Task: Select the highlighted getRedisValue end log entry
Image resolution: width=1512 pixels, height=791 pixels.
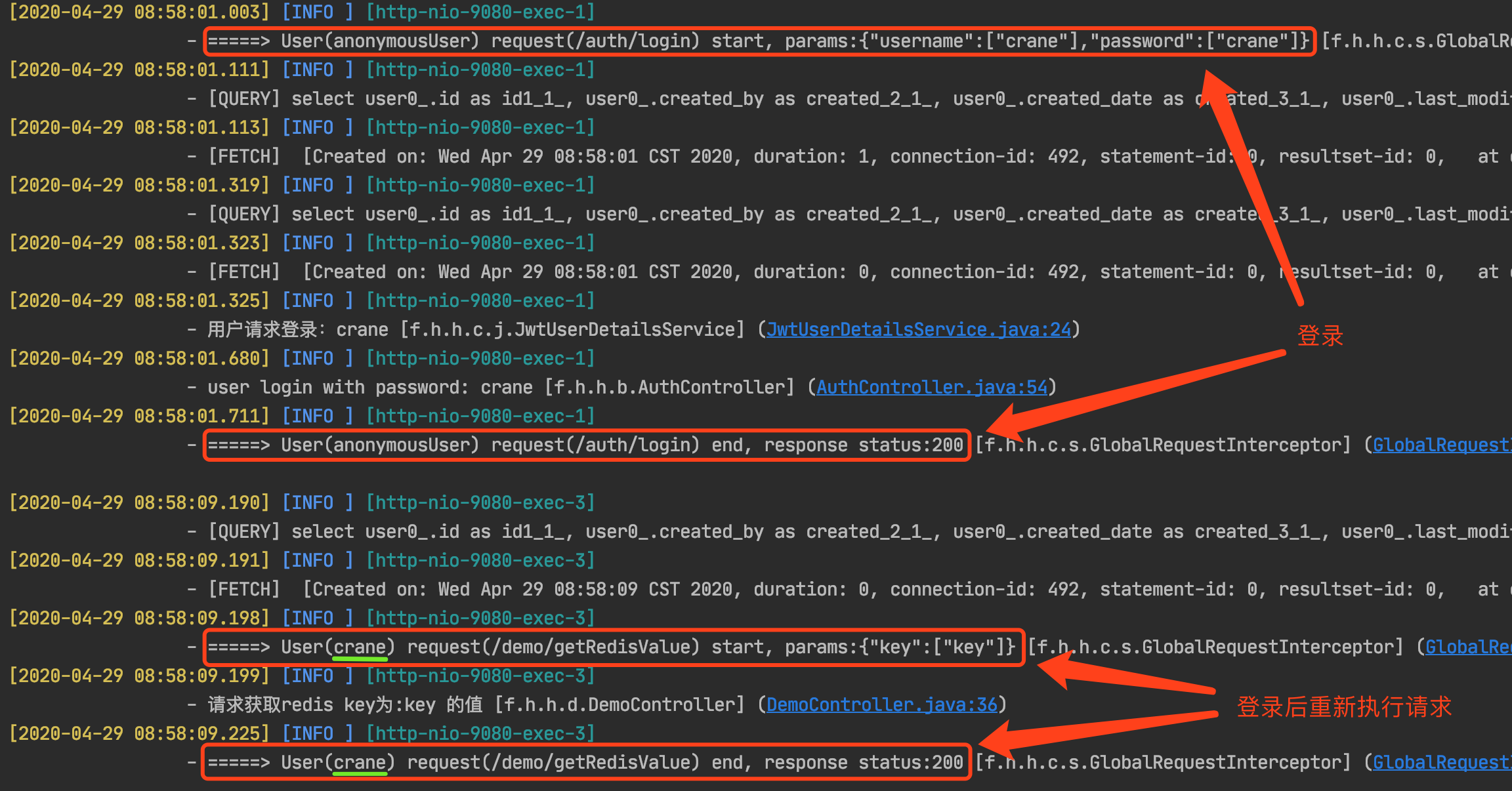Action: pyautogui.click(x=584, y=761)
